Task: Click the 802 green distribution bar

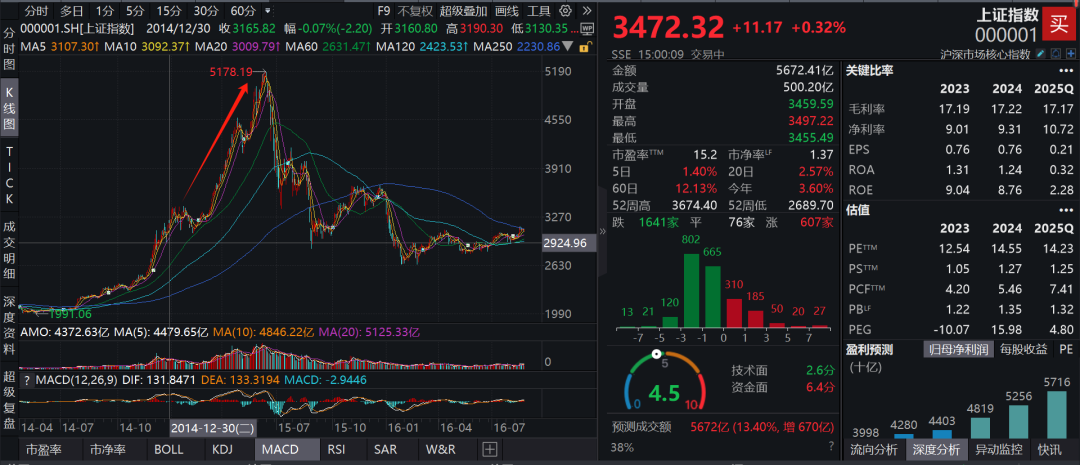Action: [694, 290]
